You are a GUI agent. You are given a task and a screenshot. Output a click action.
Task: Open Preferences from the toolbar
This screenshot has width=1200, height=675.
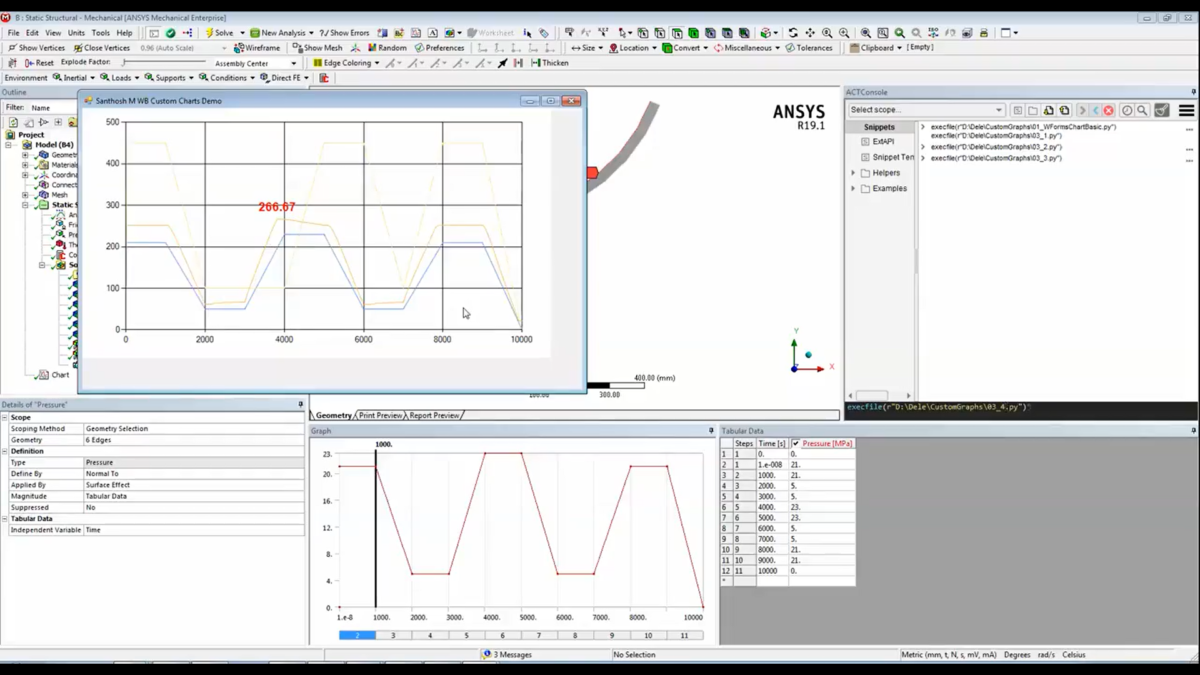pyautogui.click(x=440, y=48)
